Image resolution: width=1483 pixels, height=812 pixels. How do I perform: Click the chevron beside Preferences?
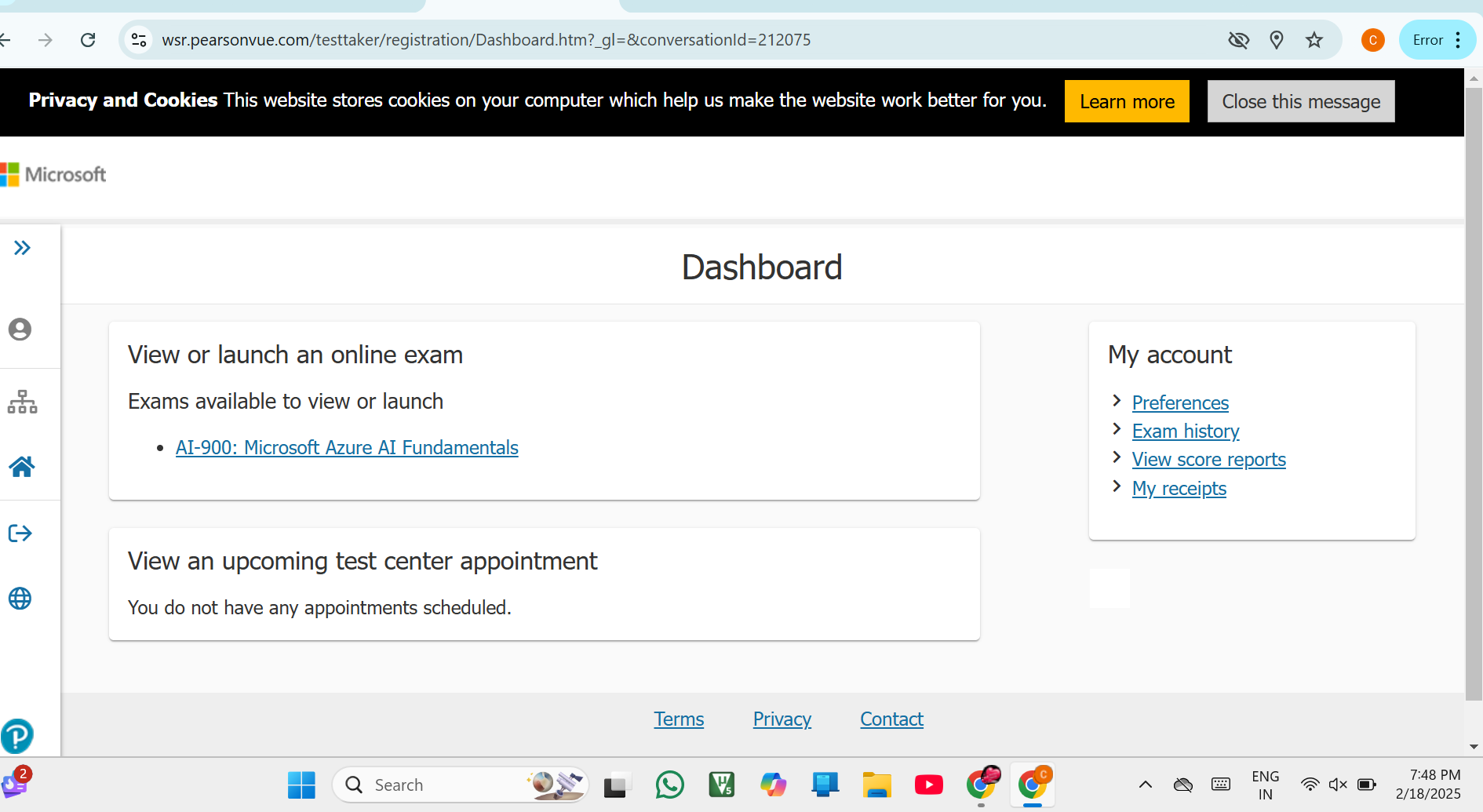[1117, 401]
